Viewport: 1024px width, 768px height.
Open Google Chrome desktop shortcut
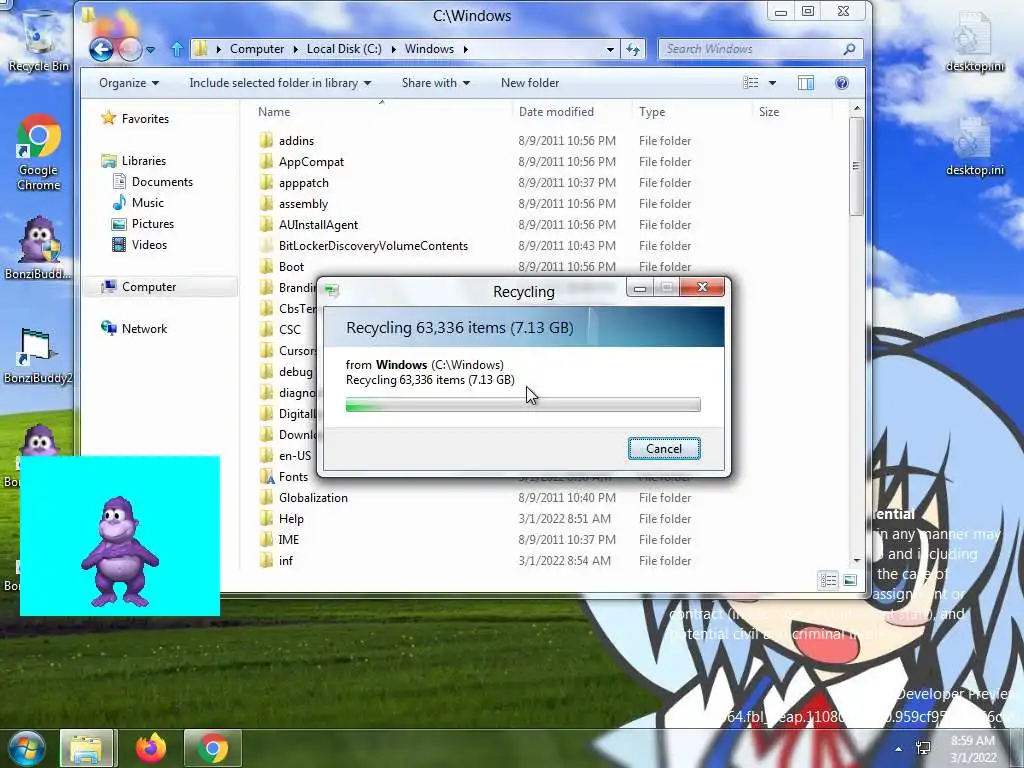click(39, 153)
